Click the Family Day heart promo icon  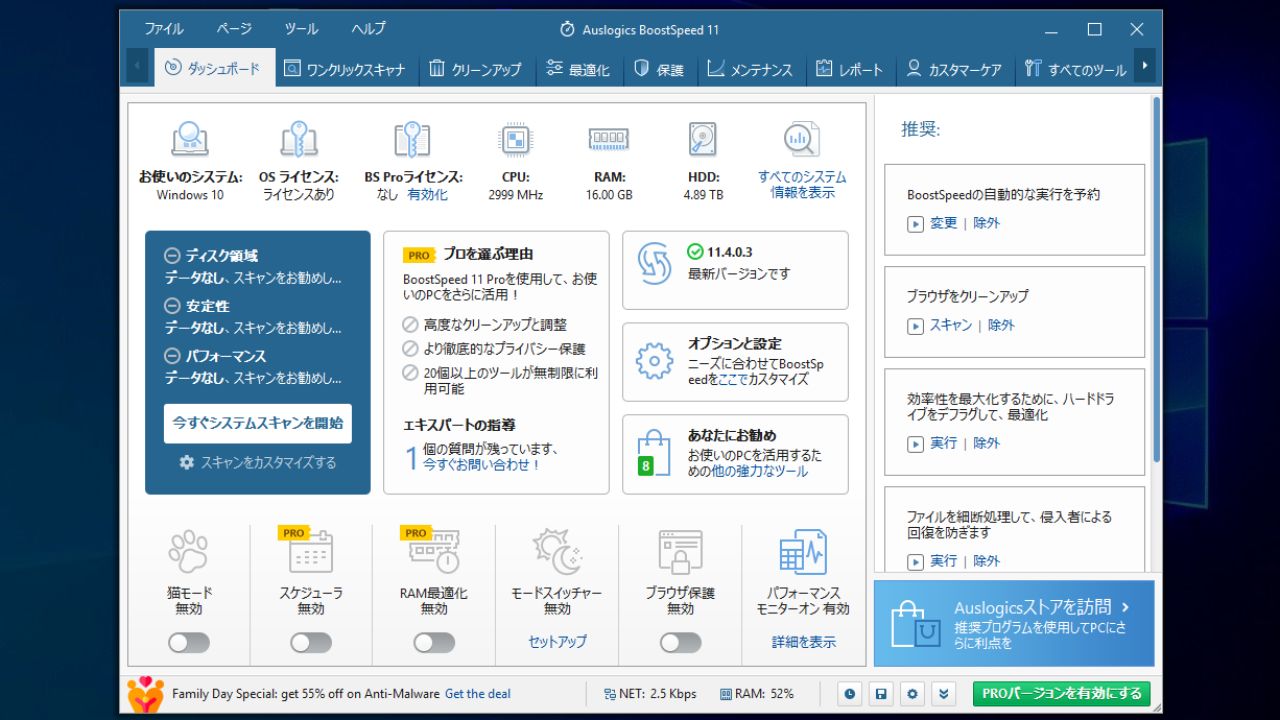point(145,694)
